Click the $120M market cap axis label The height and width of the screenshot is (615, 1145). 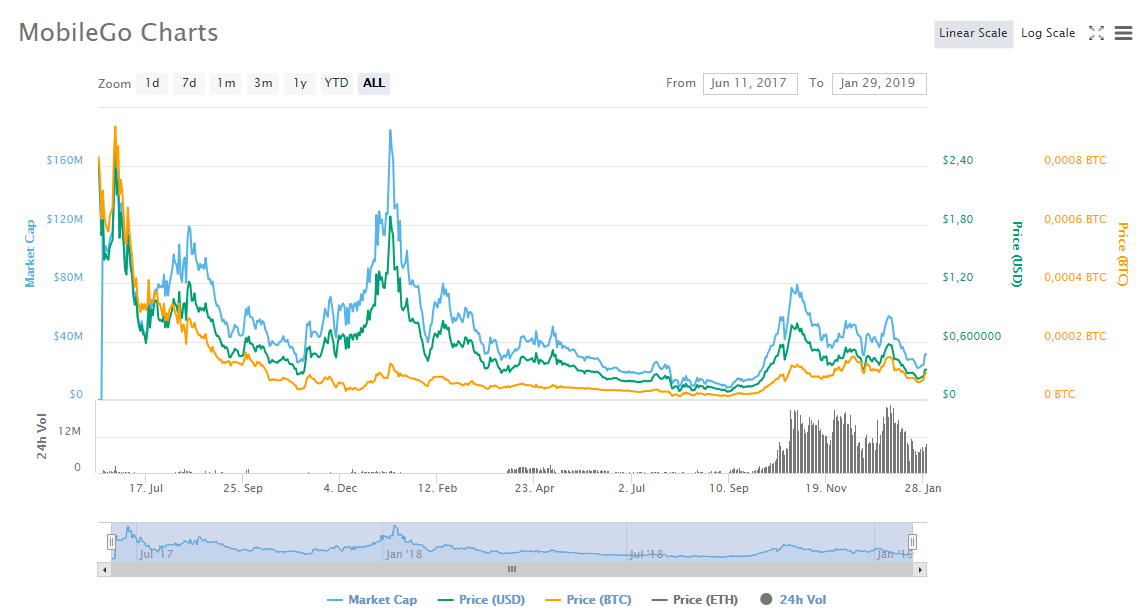[x=64, y=219]
